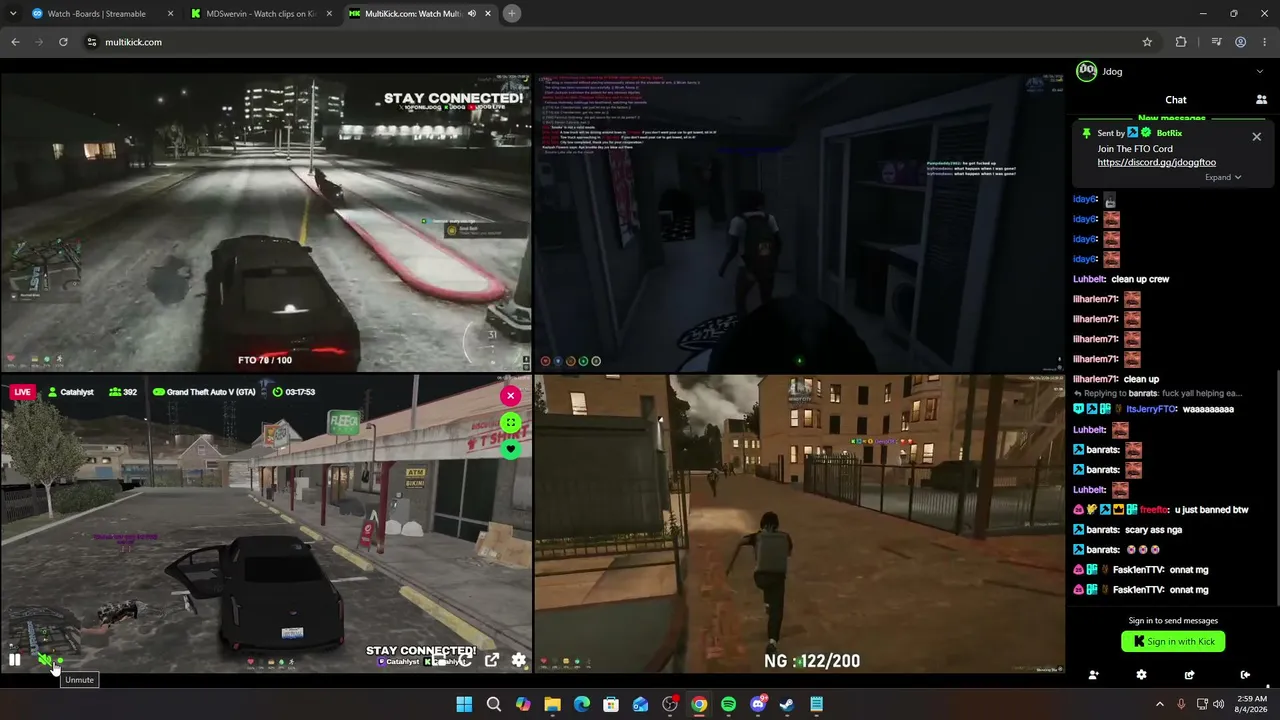Switch to the MDSwervin Kick clips tab
The height and width of the screenshot is (720, 1280).
pos(261,14)
